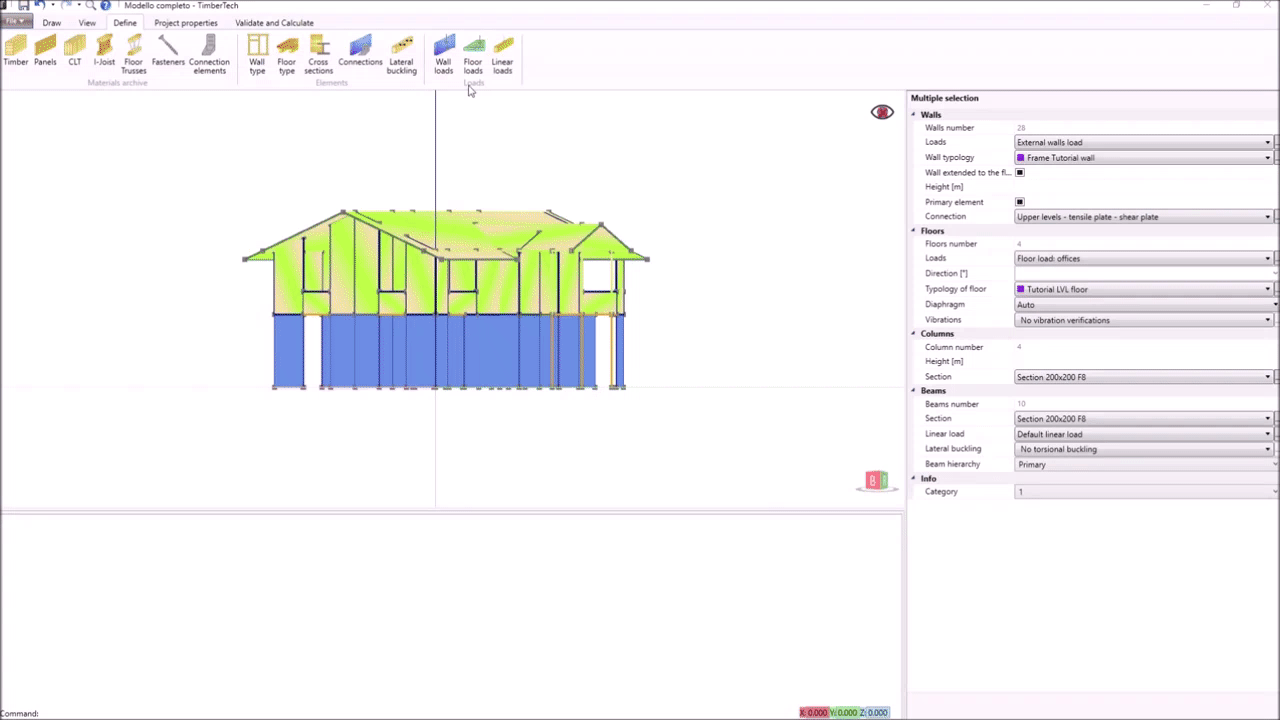
Task: Expand the Vibrations dropdown
Action: pos(1267,320)
